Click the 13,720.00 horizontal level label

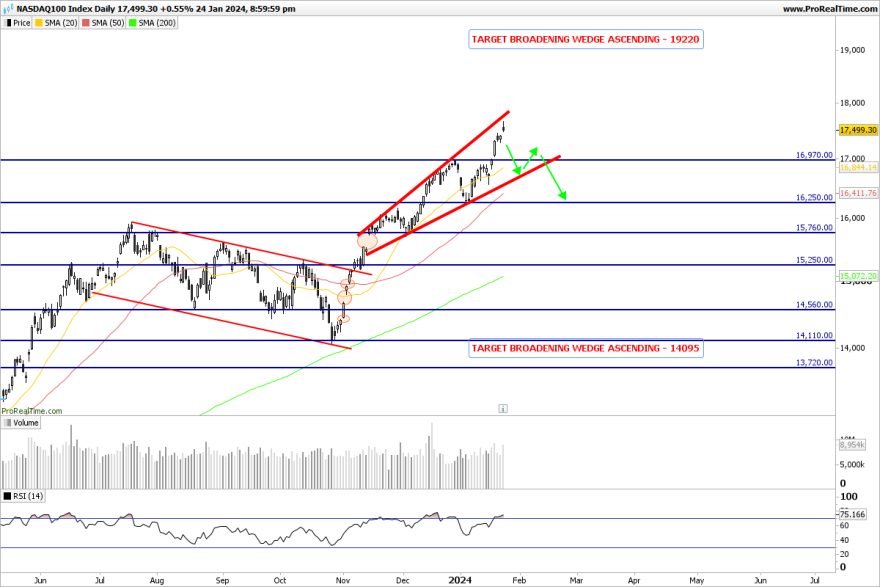[814, 363]
